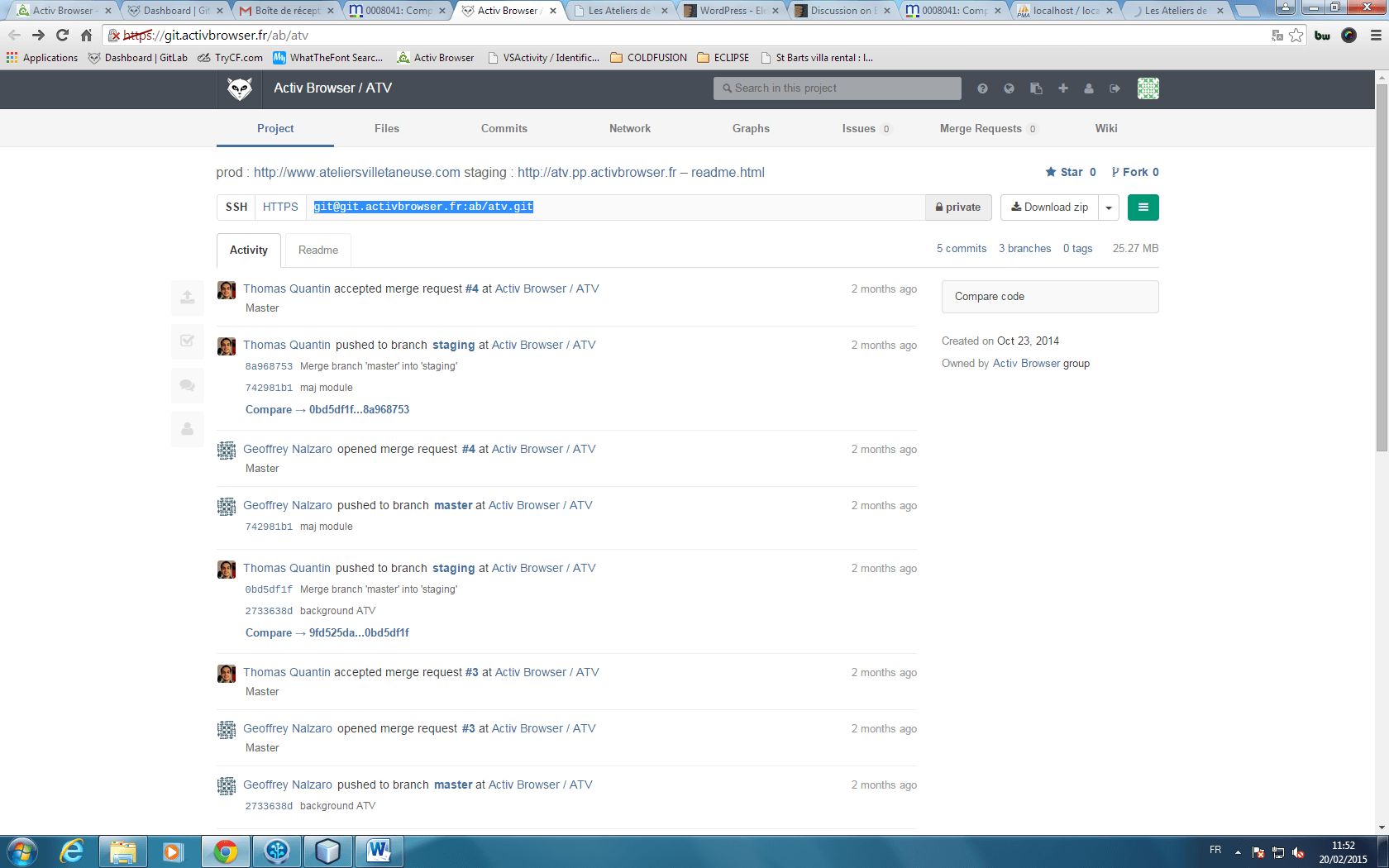
Task: Click the page vertical scrollbar
Action: (x=1382, y=265)
